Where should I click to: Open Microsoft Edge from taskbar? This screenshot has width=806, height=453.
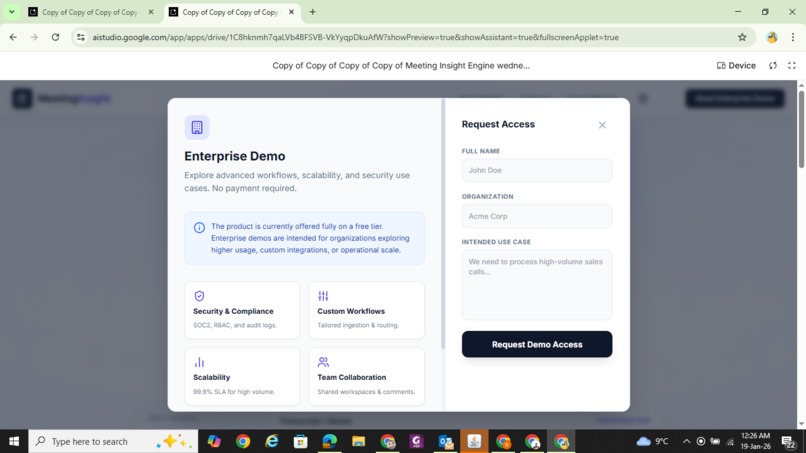point(329,441)
